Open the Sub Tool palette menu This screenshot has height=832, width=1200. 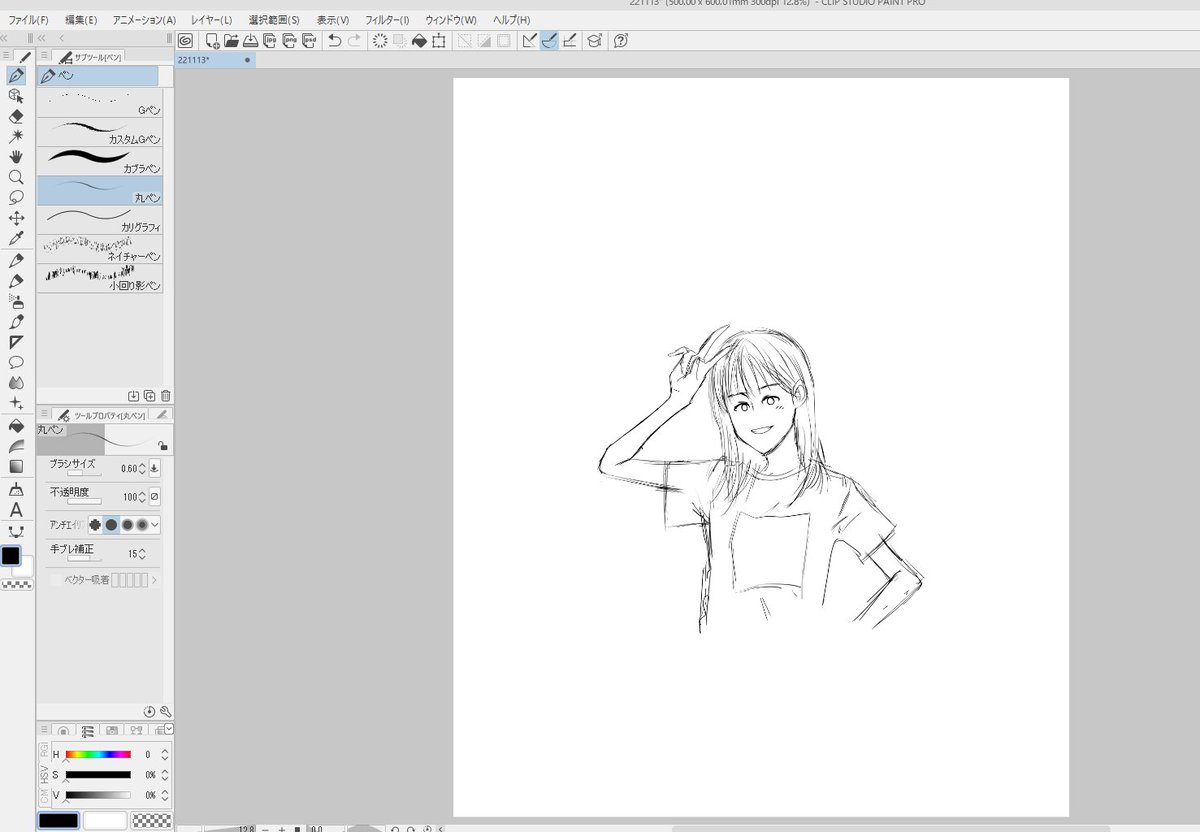click(43, 57)
